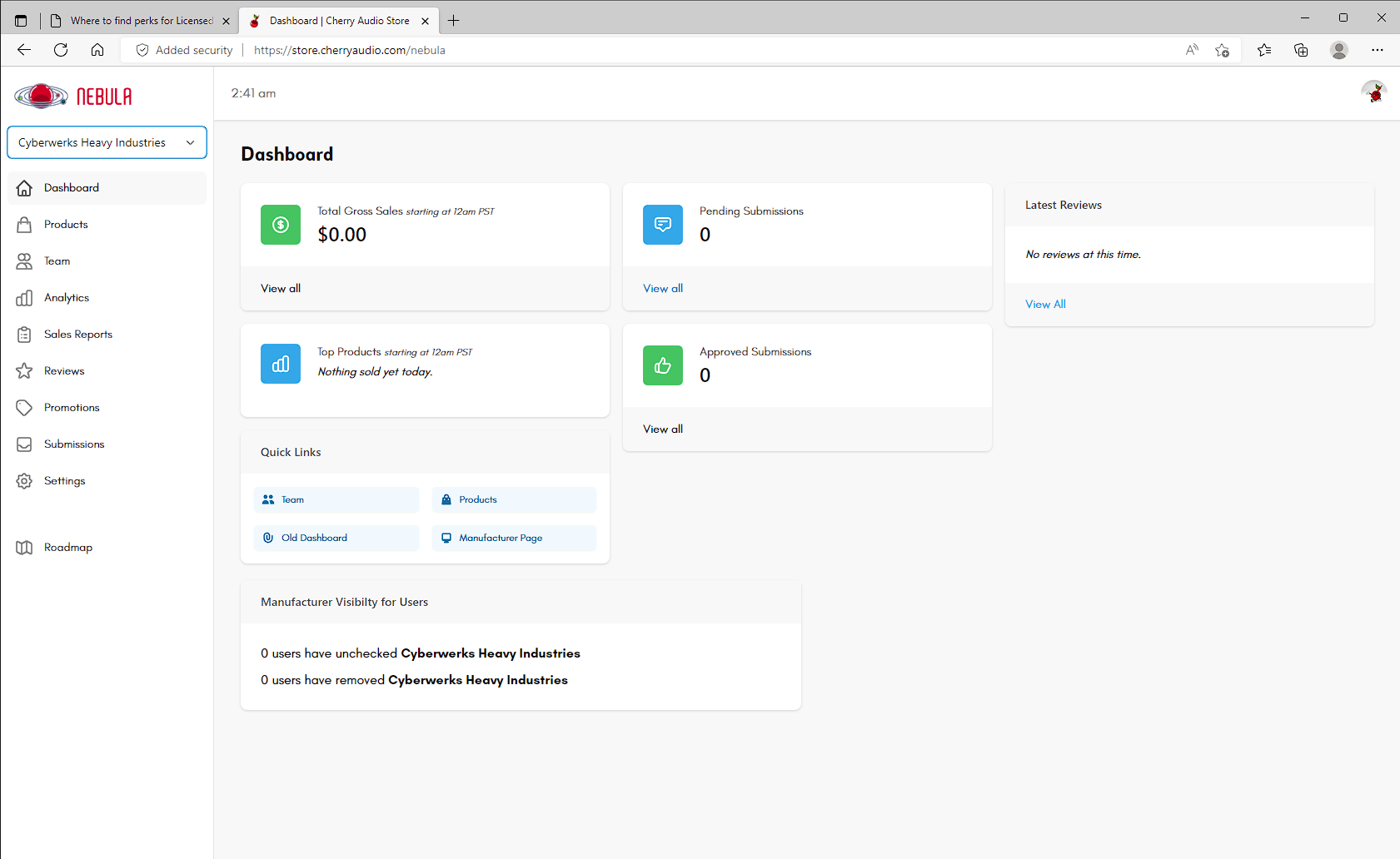Image resolution: width=1400 pixels, height=859 pixels.
Task: Switch to 'Where to find perks for Licensed' tab
Action: [x=140, y=21]
